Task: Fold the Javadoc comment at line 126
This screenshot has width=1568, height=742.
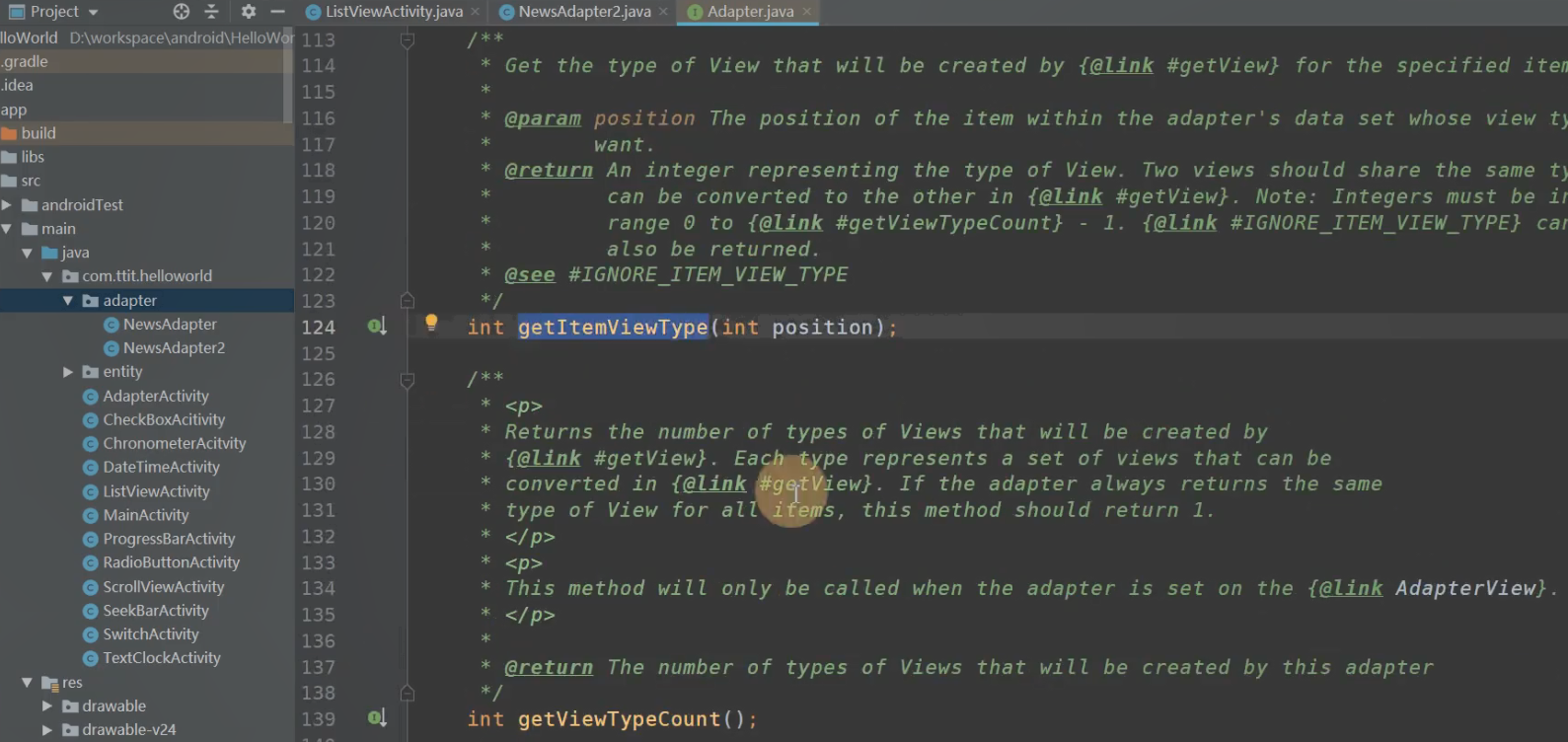Action: coord(407,380)
